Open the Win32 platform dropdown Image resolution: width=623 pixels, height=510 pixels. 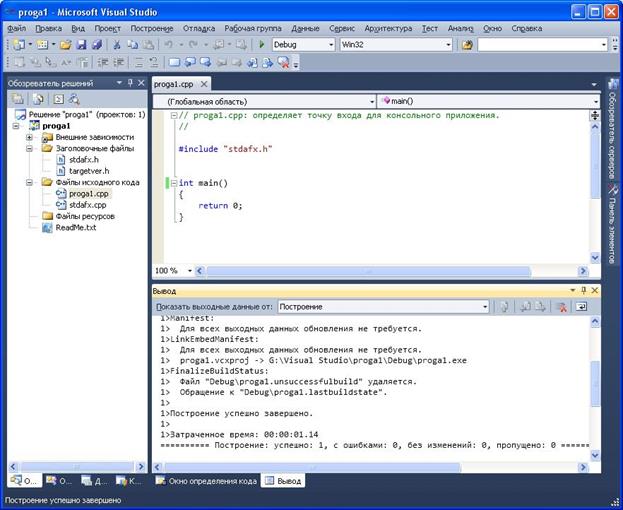(448, 45)
